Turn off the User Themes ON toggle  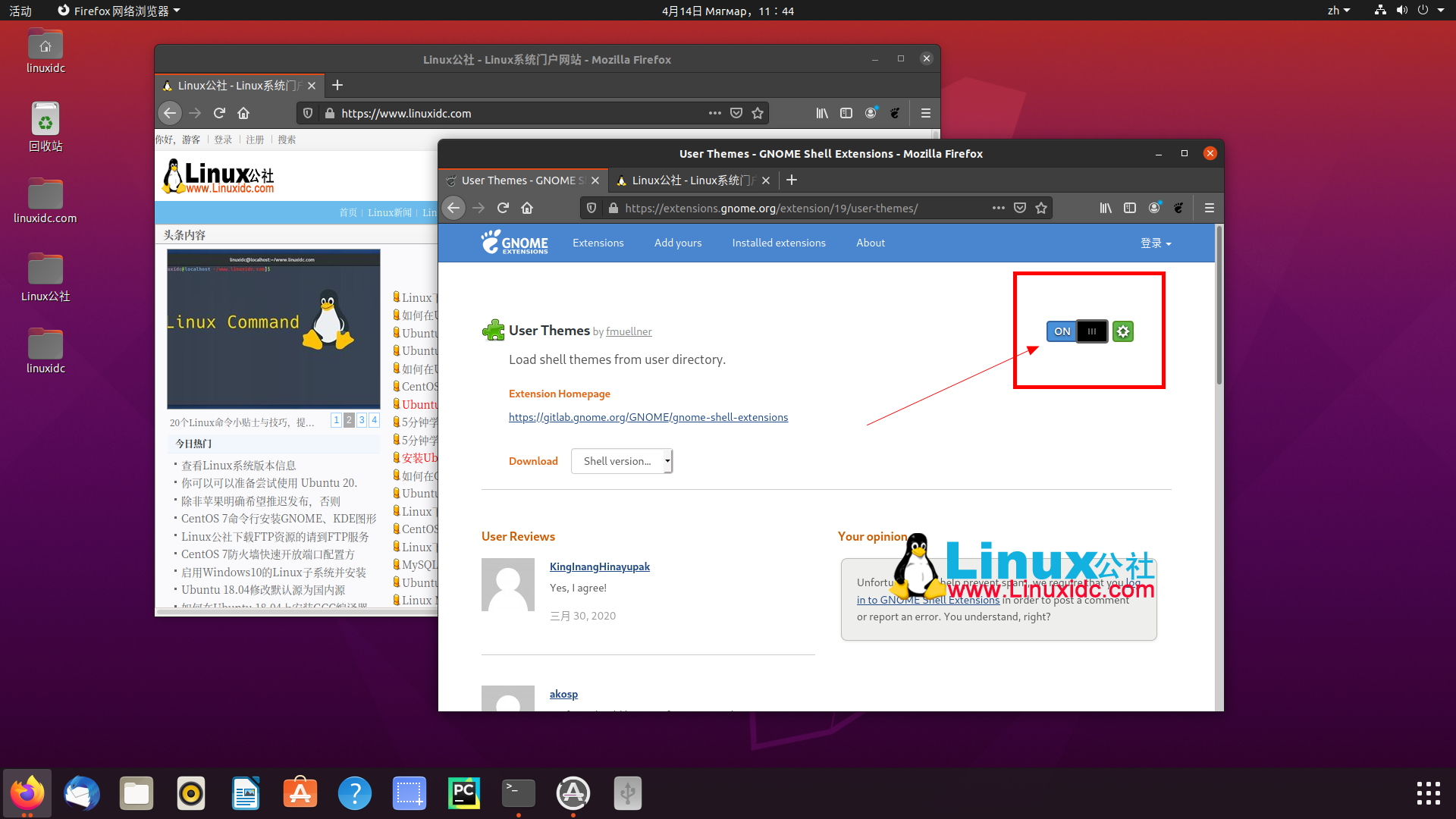(x=1062, y=331)
